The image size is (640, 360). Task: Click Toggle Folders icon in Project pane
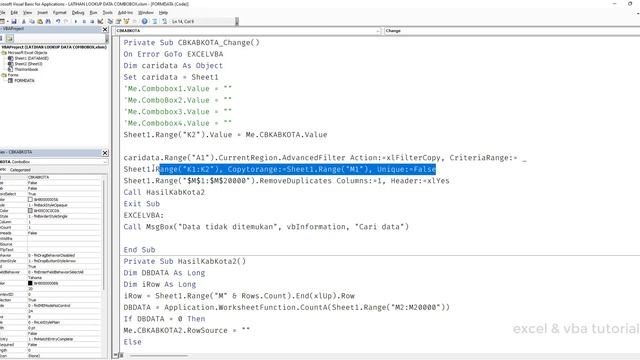click(9, 38)
